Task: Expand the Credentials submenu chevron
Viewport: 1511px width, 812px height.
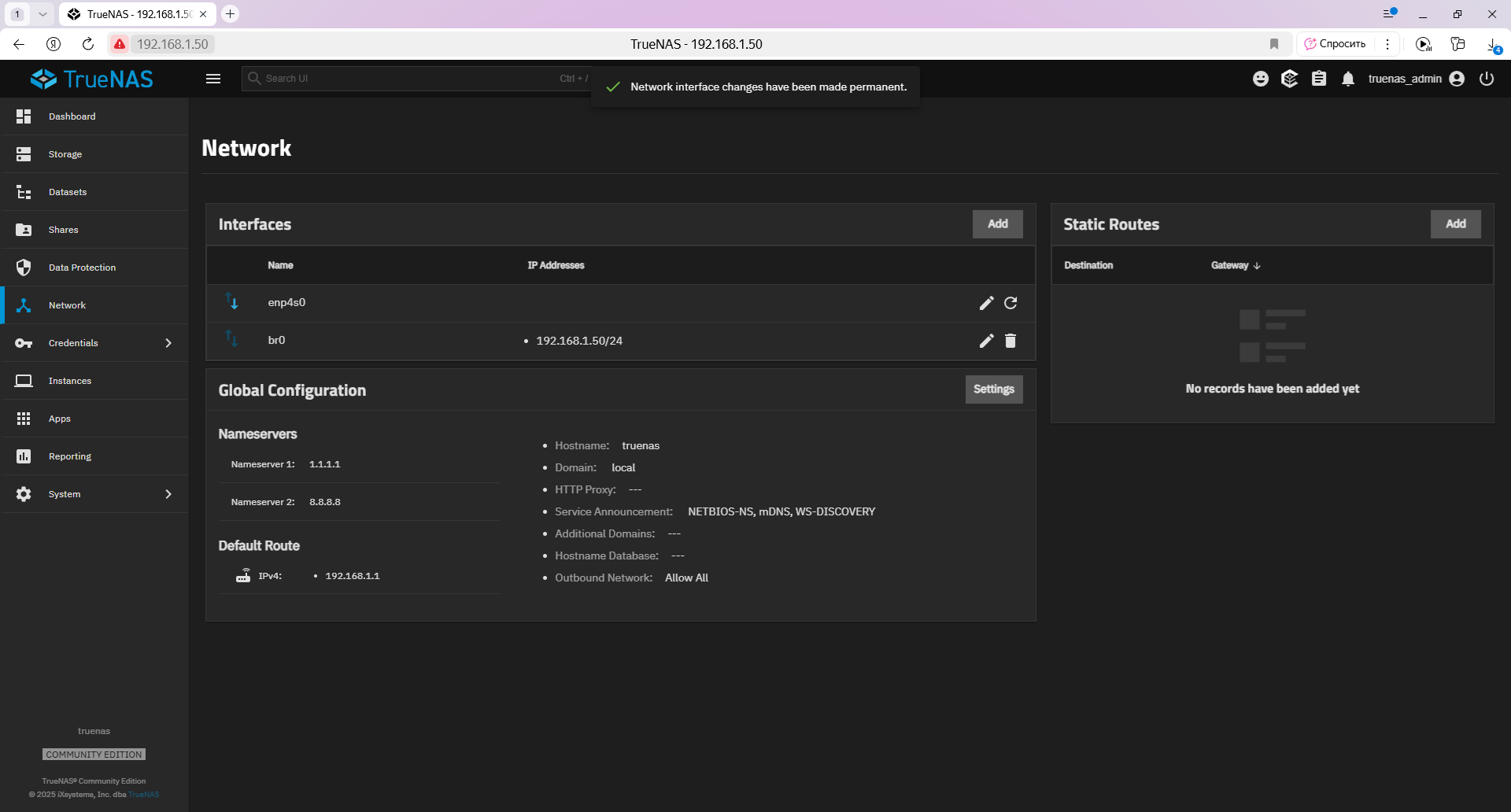Action: pos(168,343)
